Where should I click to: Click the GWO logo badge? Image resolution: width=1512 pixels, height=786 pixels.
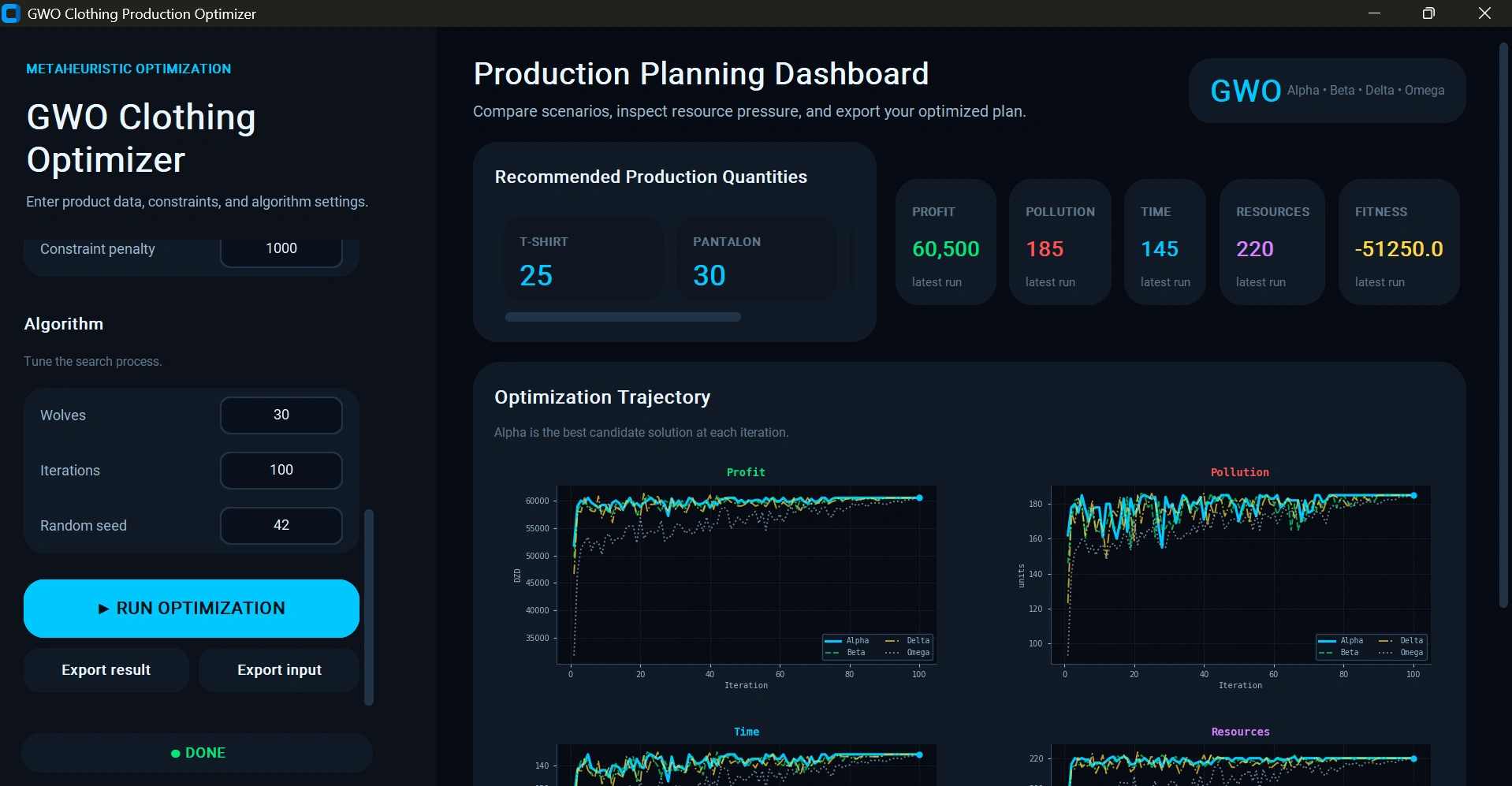[1327, 91]
